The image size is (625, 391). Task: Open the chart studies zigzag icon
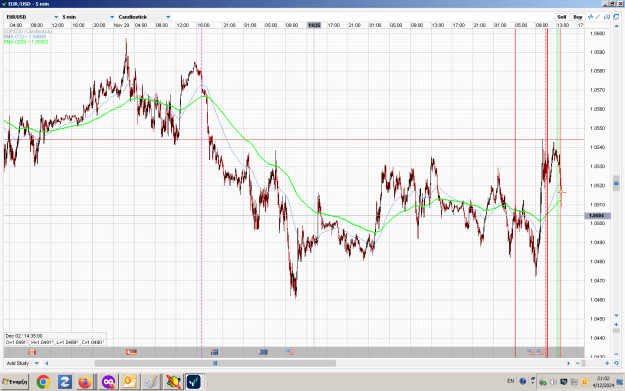(590, 17)
